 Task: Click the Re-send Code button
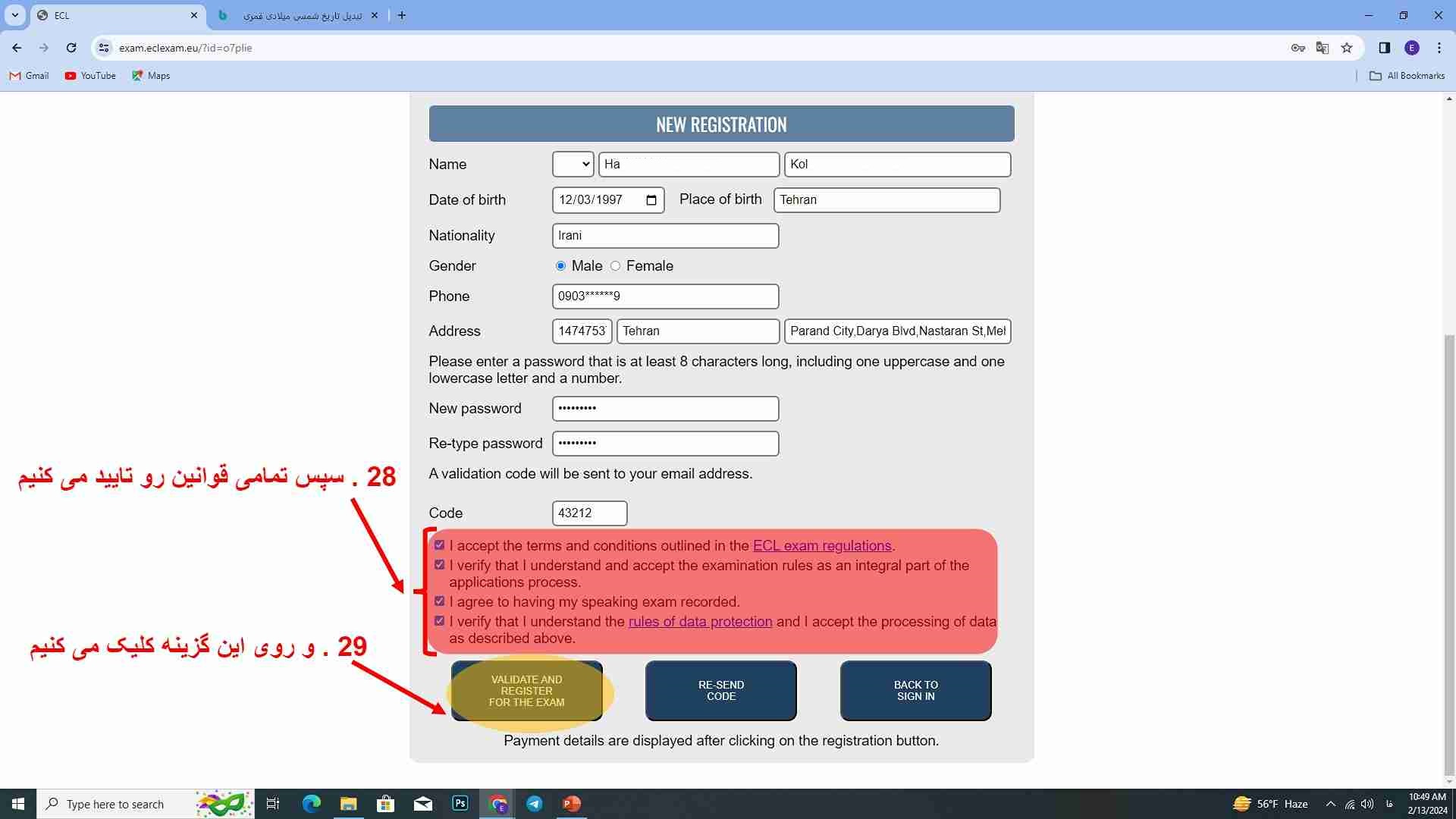pos(720,691)
